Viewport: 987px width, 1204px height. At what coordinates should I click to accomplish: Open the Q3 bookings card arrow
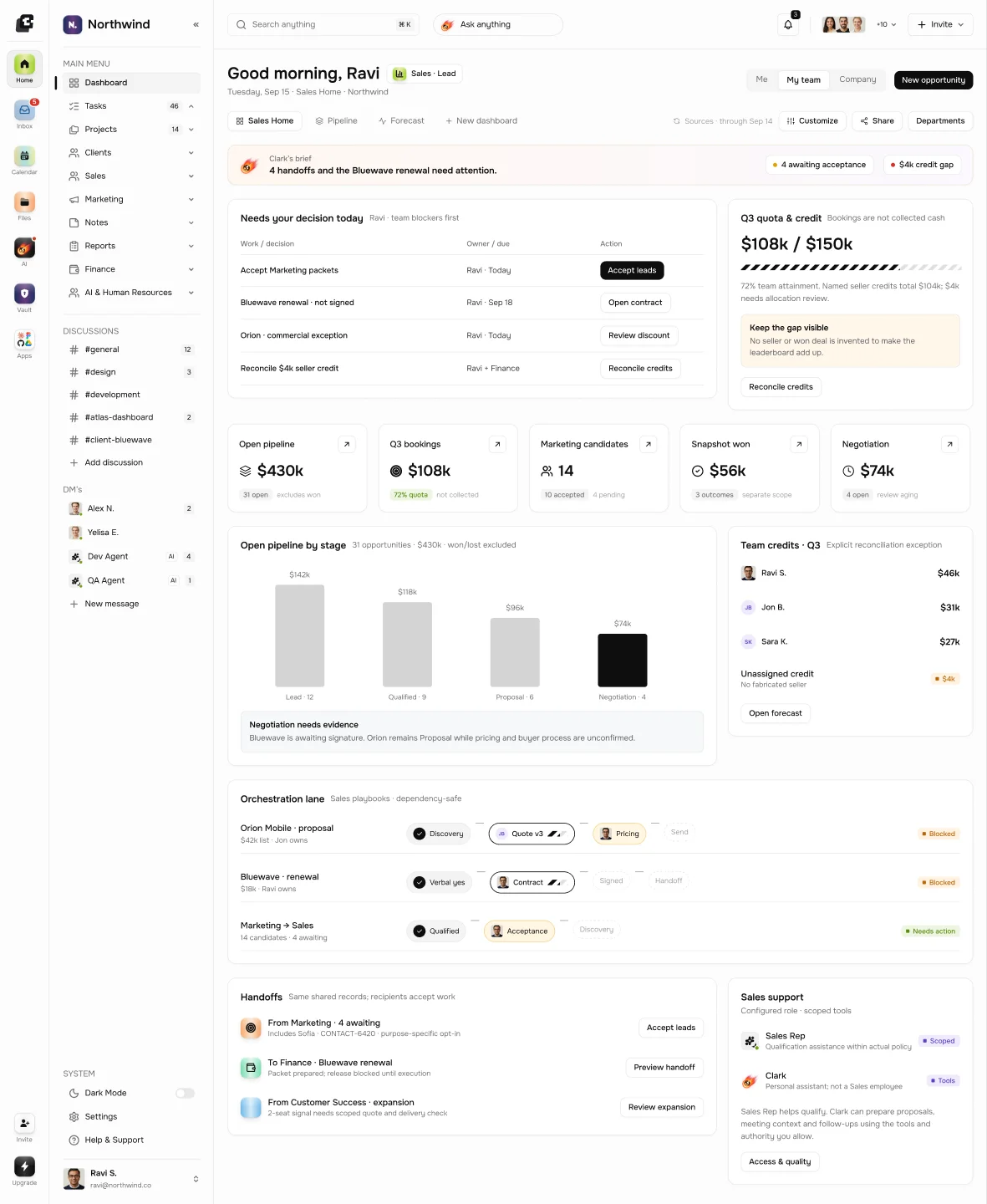pos(497,445)
